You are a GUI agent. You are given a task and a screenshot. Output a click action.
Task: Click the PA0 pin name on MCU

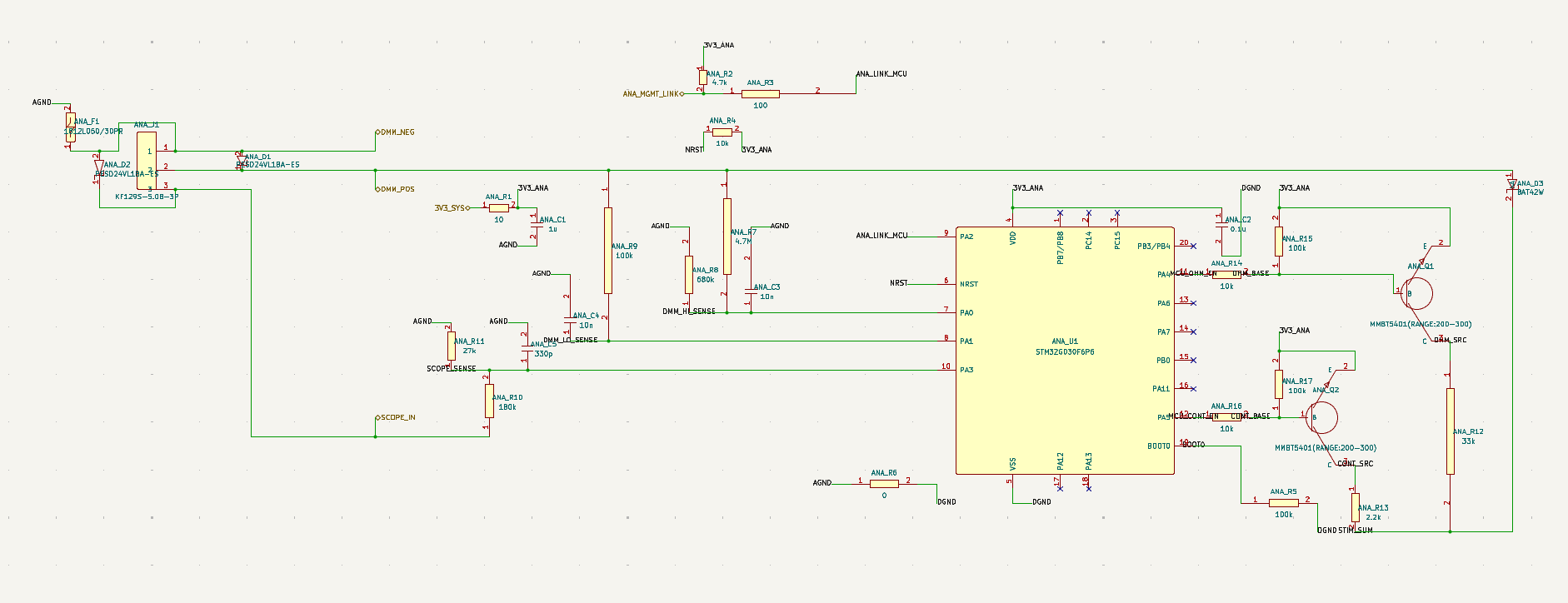[966, 313]
